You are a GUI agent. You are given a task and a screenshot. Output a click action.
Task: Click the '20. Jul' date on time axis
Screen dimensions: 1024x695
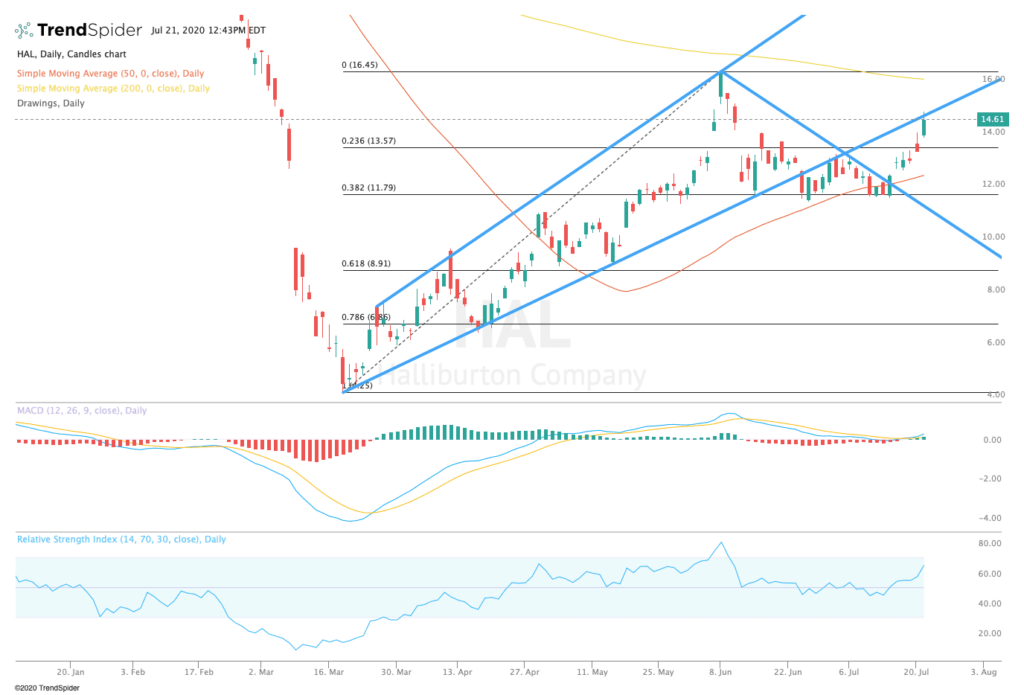tap(917, 671)
